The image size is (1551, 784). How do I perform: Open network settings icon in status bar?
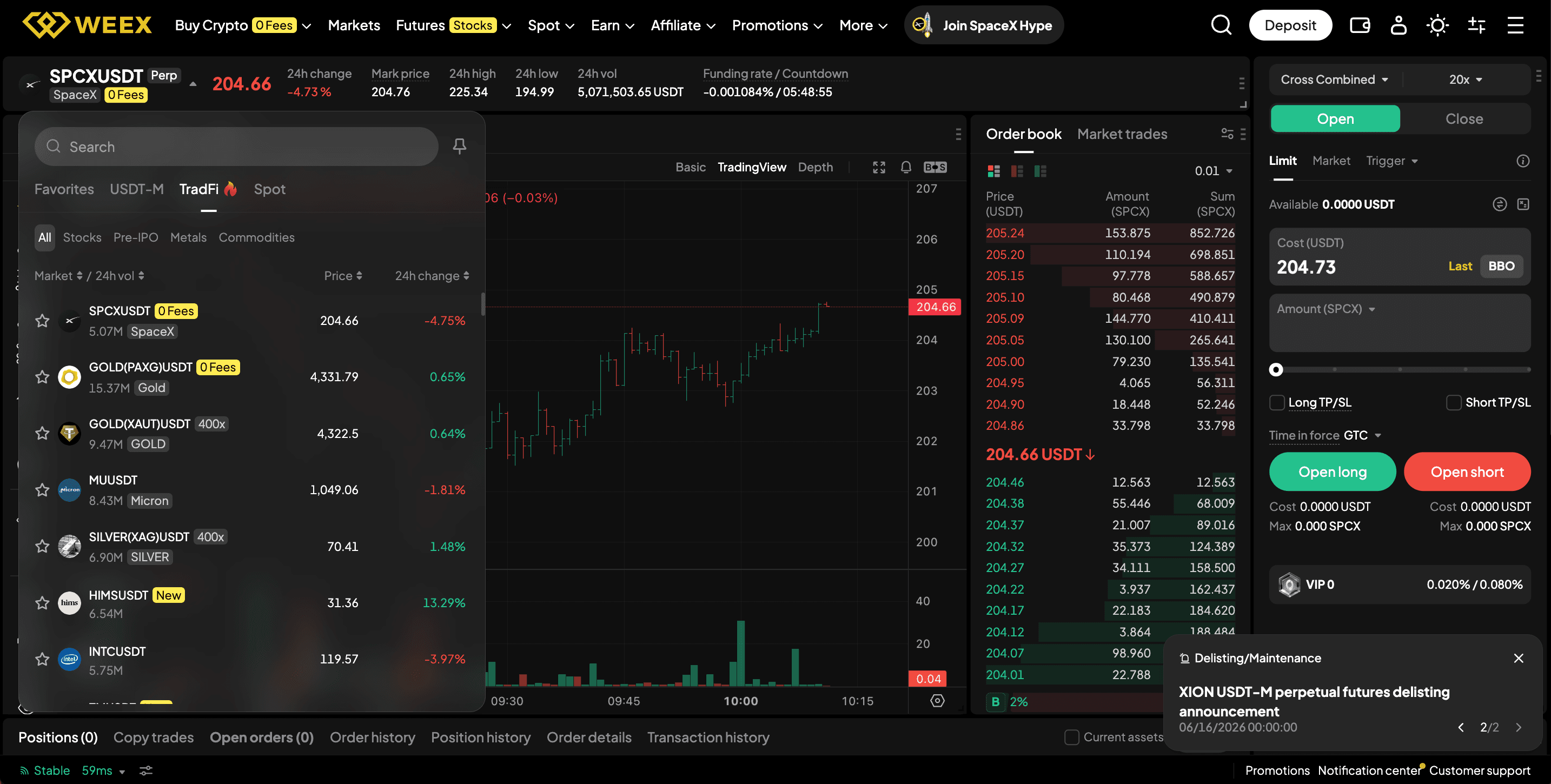[145, 770]
